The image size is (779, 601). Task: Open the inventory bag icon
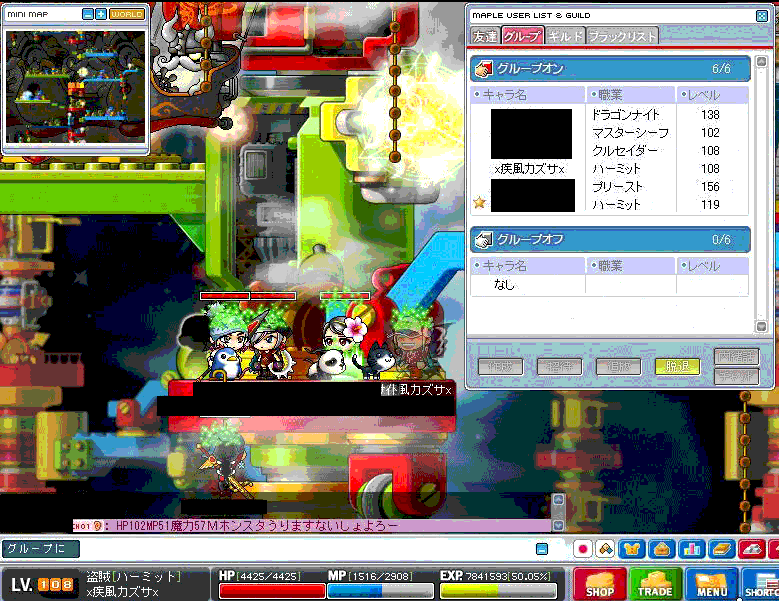coord(662,549)
